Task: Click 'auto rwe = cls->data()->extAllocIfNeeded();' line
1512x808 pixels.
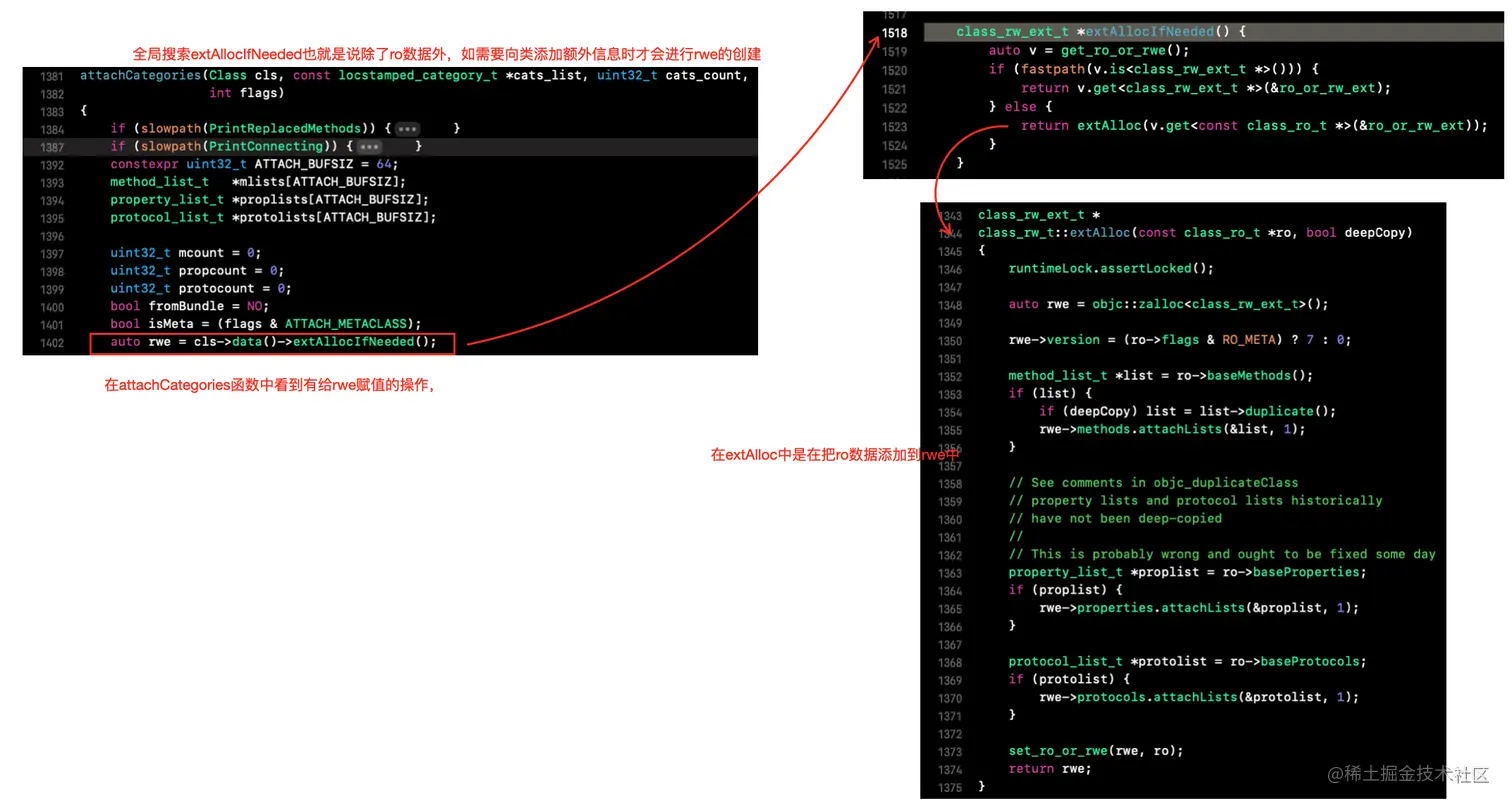Action: 274,343
